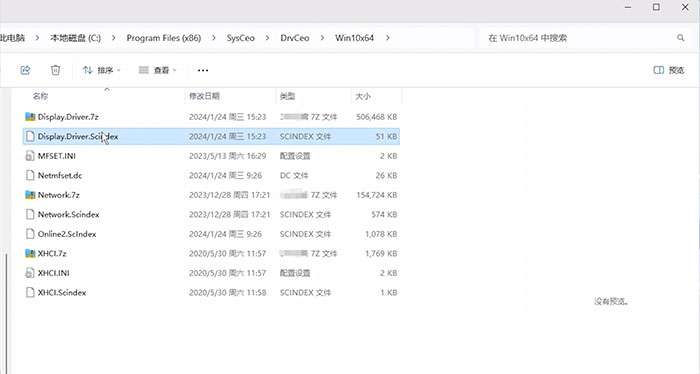Select Online2.ScIndex file name
Image resolution: width=700 pixels, height=374 pixels.
pyautogui.click(x=67, y=234)
